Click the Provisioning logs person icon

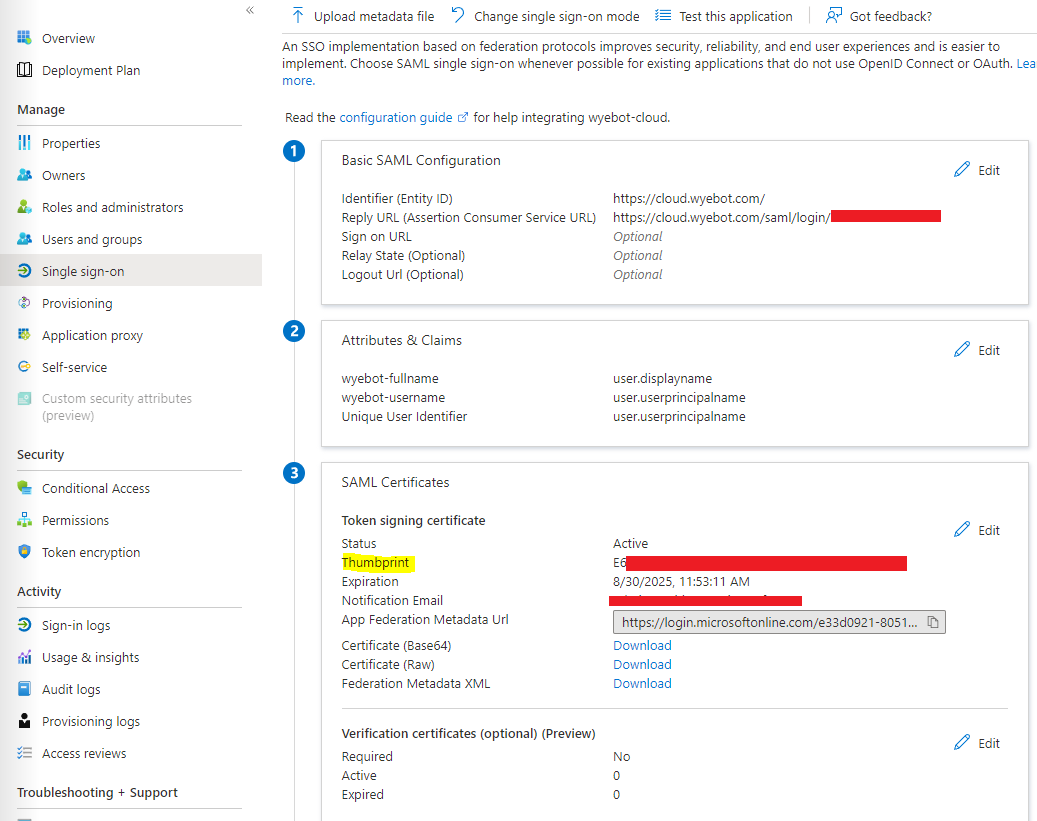[24, 720]
